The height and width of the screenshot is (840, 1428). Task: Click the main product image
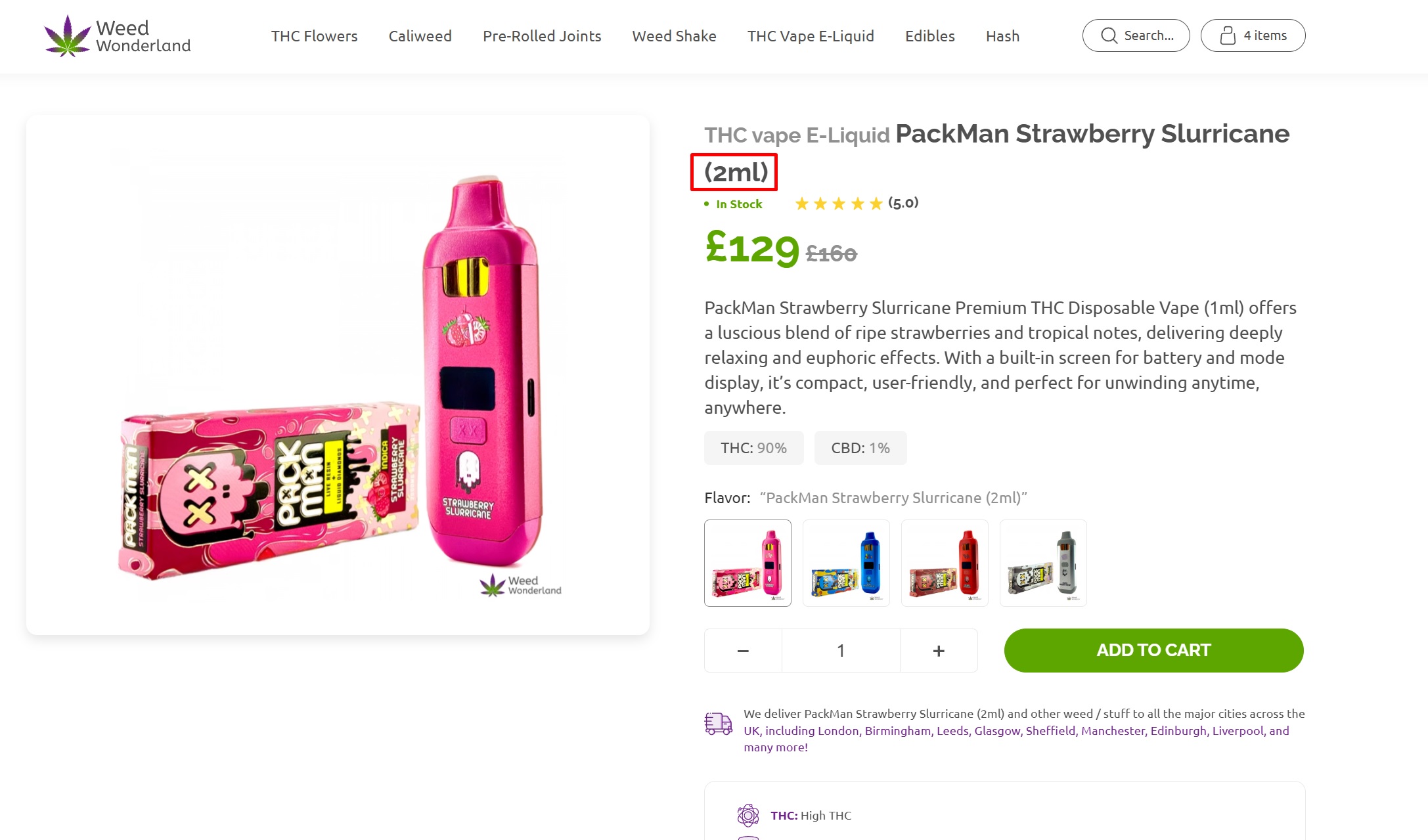point(338,375)
